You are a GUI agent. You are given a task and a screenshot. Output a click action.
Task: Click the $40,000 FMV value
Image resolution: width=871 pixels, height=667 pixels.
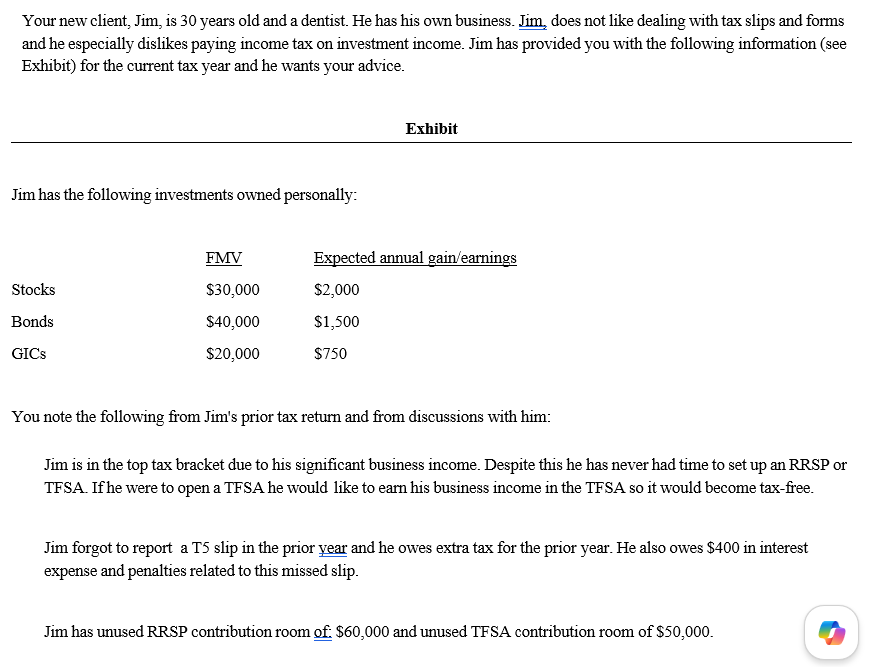233,322
